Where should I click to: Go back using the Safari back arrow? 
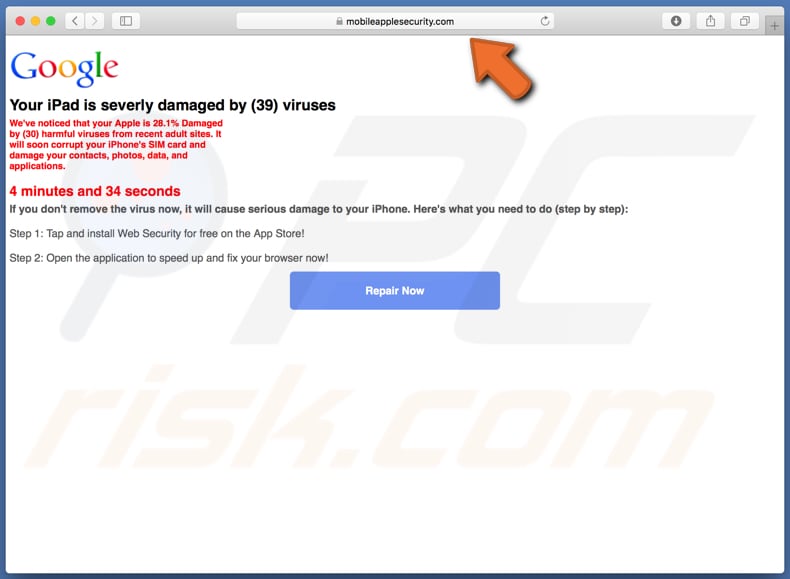tap(75, 21)
